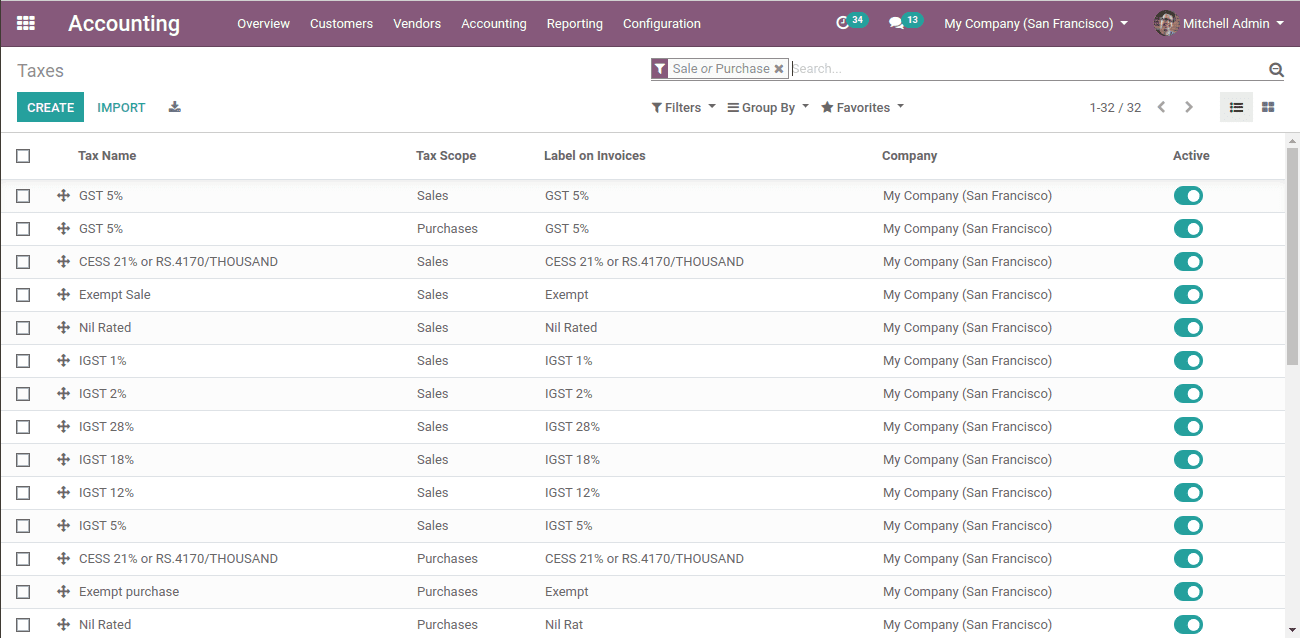Click drag handle of IGST 18% row
1300x638 pixels.
[64, 460]
